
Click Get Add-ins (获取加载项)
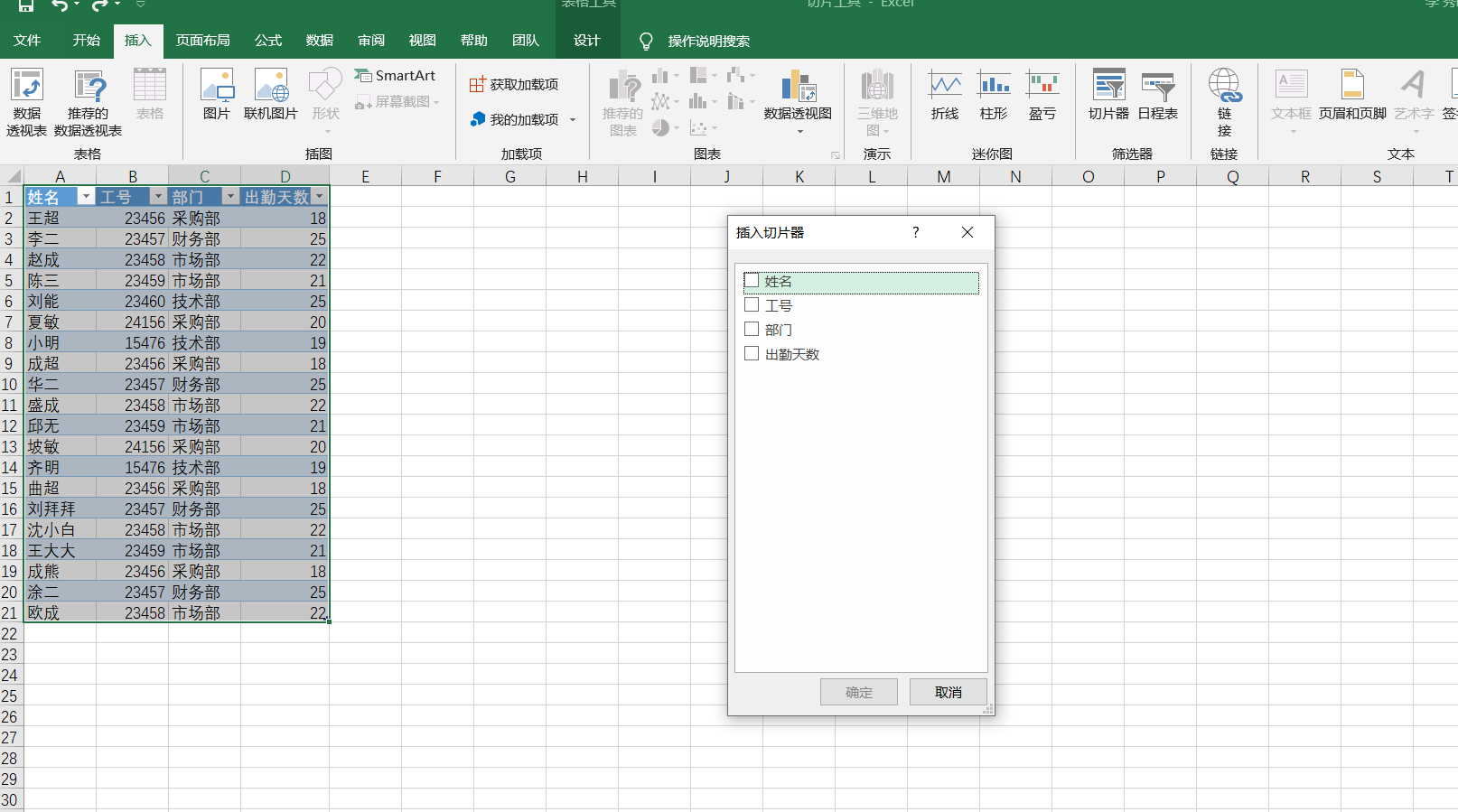click(x=514, y=84)
